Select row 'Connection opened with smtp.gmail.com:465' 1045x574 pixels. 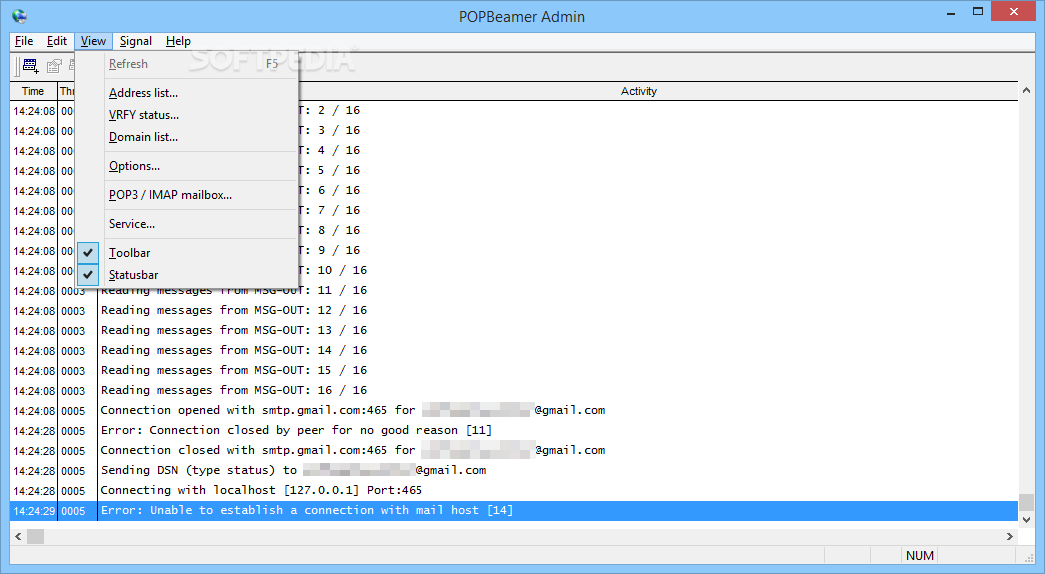514,411
